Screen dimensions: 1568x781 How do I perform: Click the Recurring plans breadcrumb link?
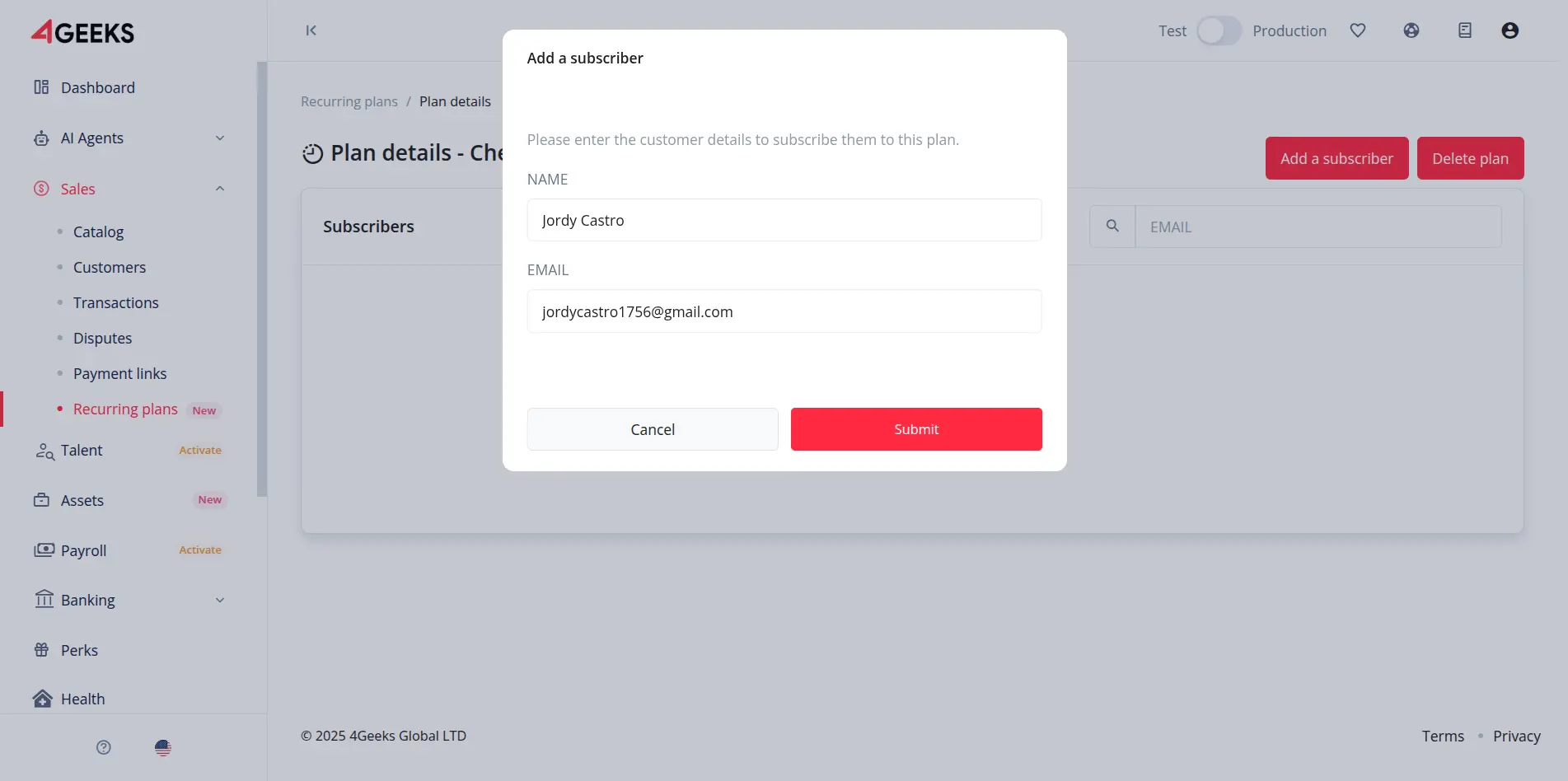(349, 101)
